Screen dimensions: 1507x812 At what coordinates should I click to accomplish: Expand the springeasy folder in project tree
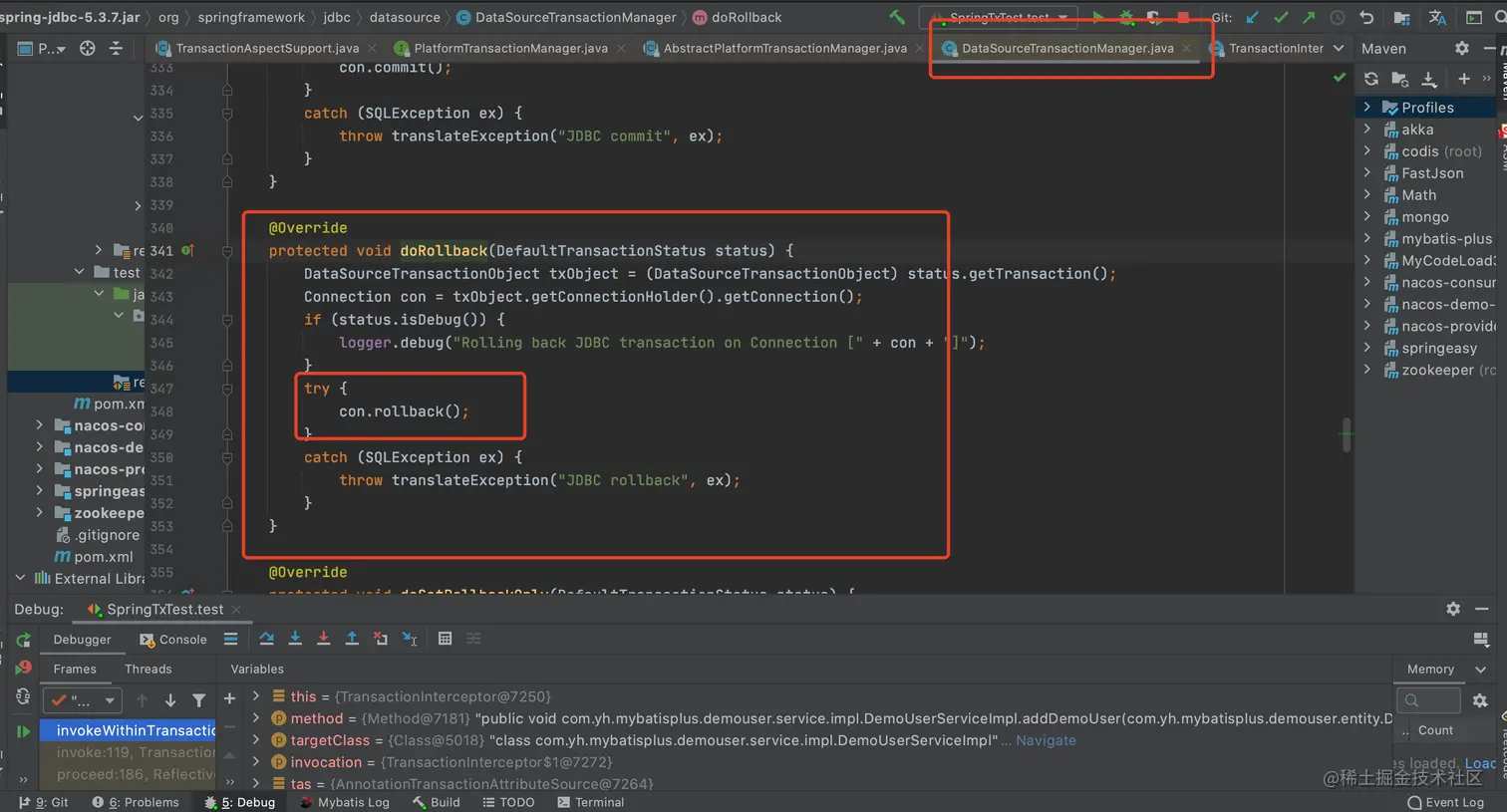tap(39, 490)
